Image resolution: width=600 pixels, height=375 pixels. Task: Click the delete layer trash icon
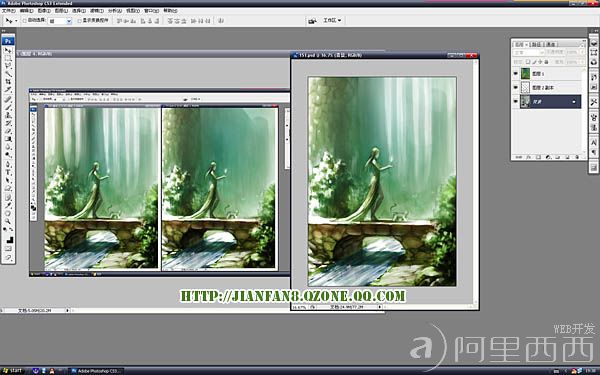tap(577, 157)
